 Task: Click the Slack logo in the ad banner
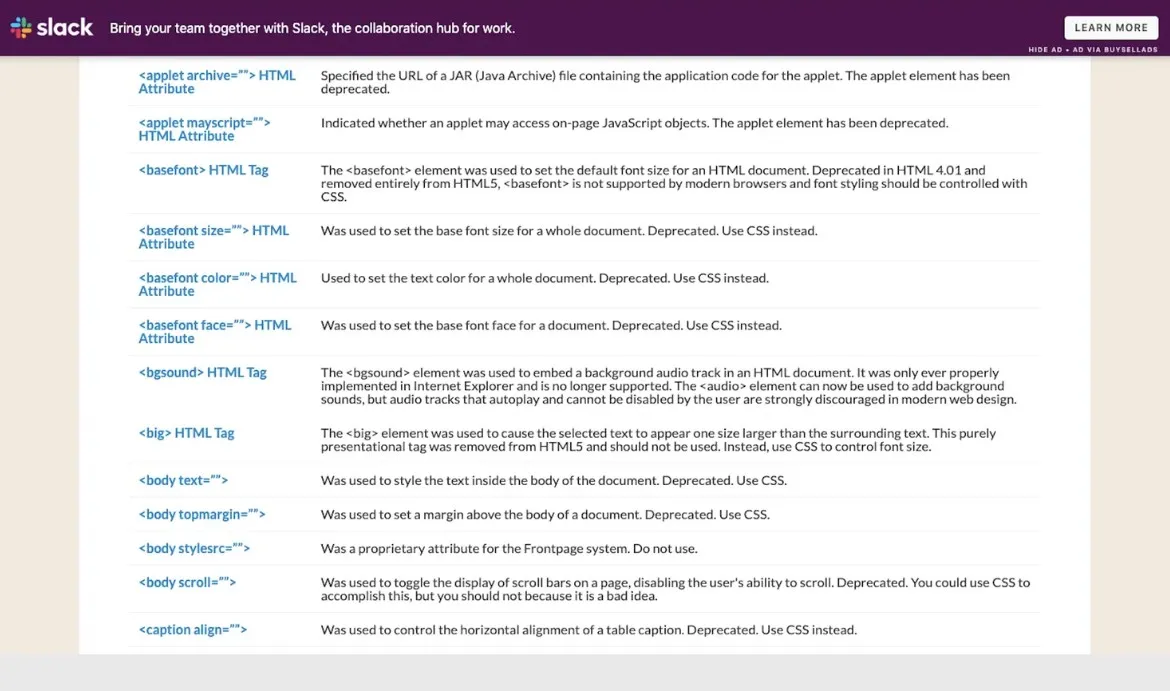point(51,28)
